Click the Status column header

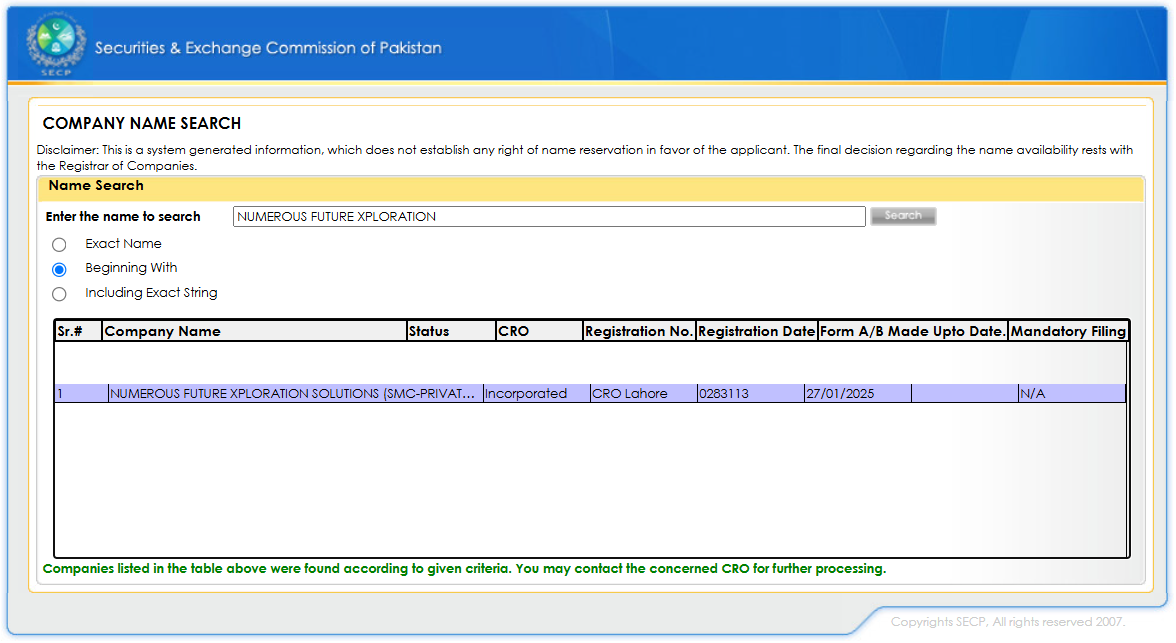tap(451, 331)
